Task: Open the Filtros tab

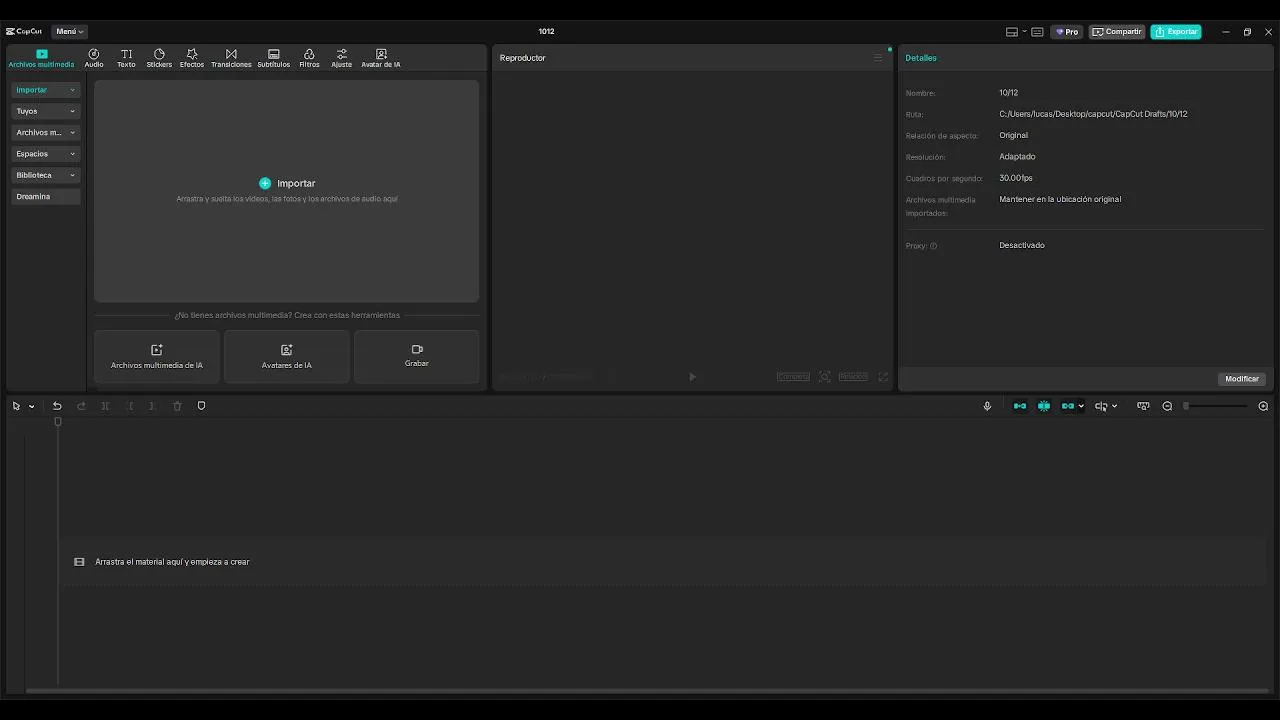Action: click(x=309, y=58)
